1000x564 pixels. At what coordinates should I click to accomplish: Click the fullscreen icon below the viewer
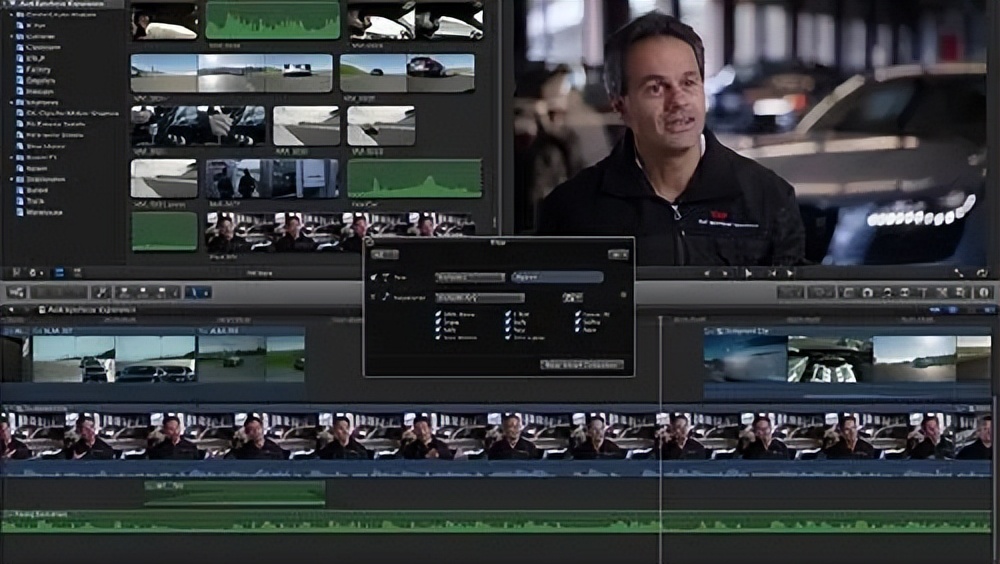958,272
